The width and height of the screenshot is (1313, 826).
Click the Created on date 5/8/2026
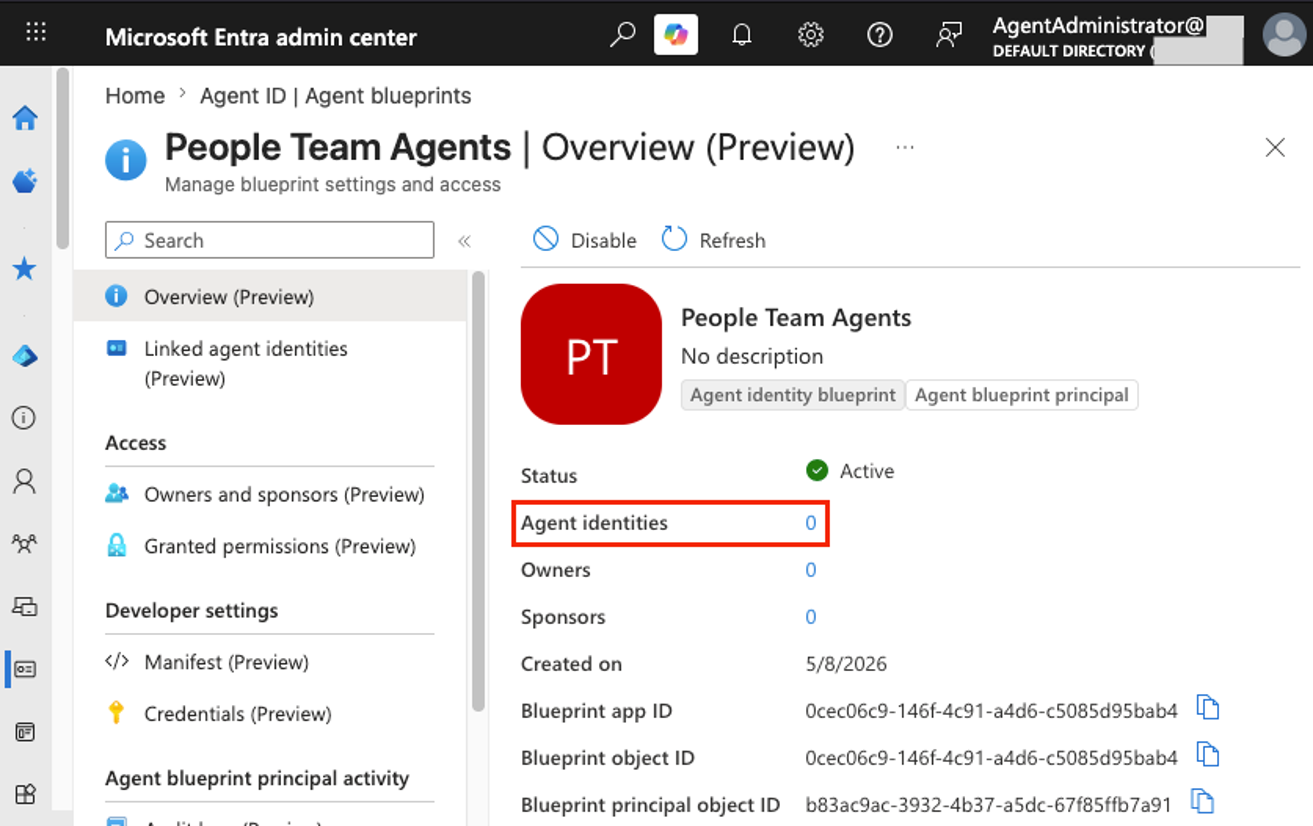coord(846,664)
